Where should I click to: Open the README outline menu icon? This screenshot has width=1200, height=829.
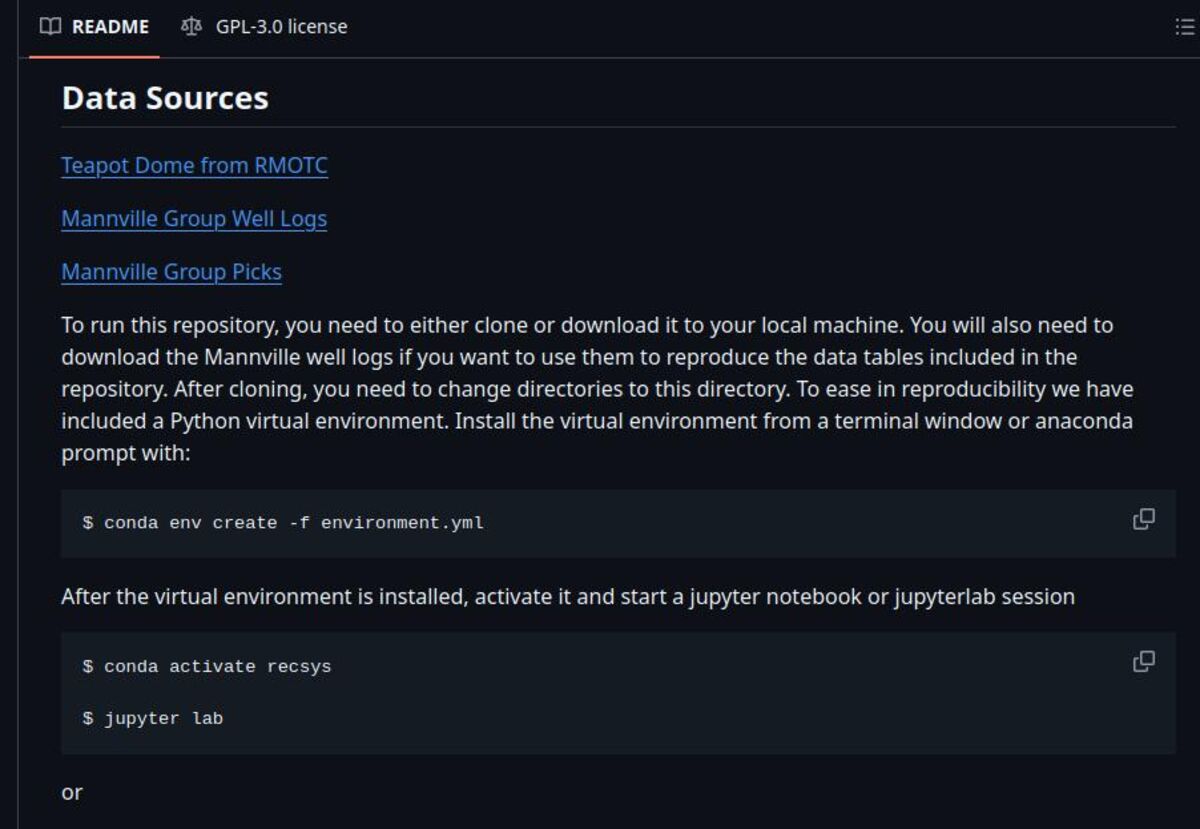click(x=1184, y=27)
